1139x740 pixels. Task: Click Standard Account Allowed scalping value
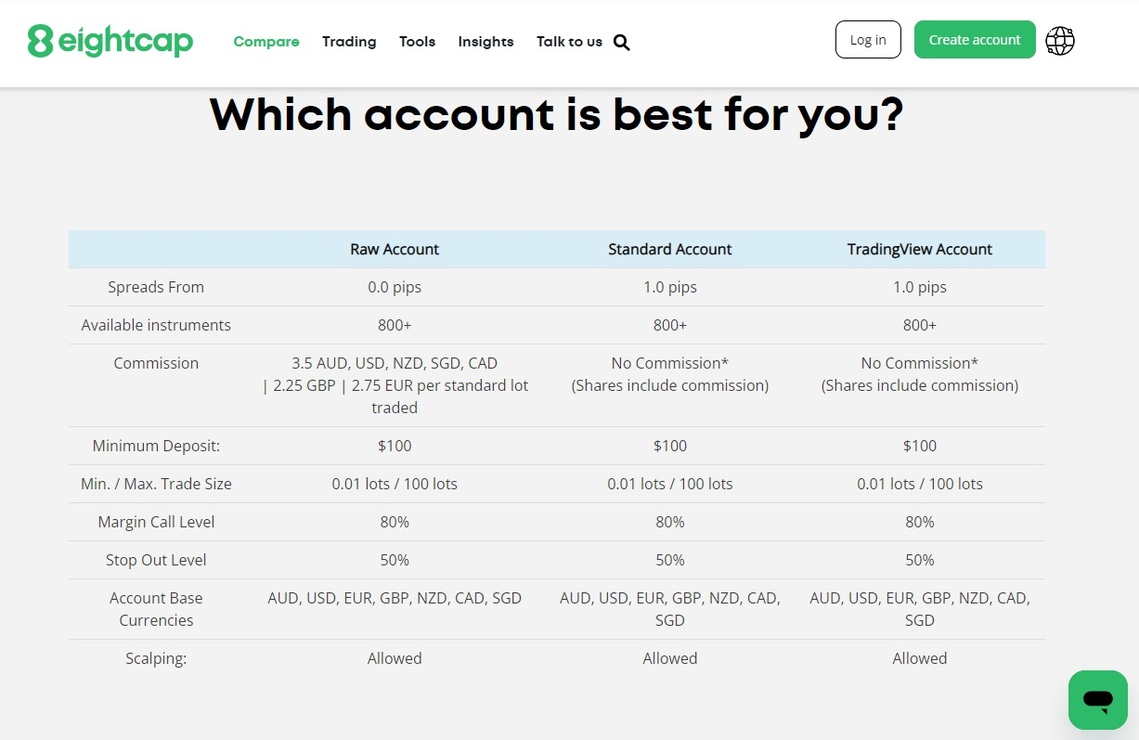coord(670,658)
